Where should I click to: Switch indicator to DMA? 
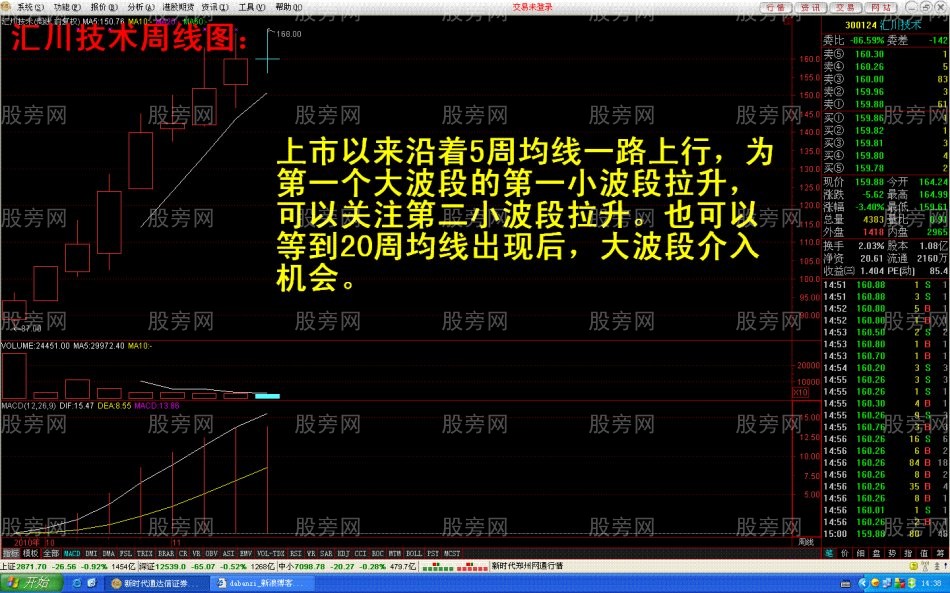pos(108,553)
